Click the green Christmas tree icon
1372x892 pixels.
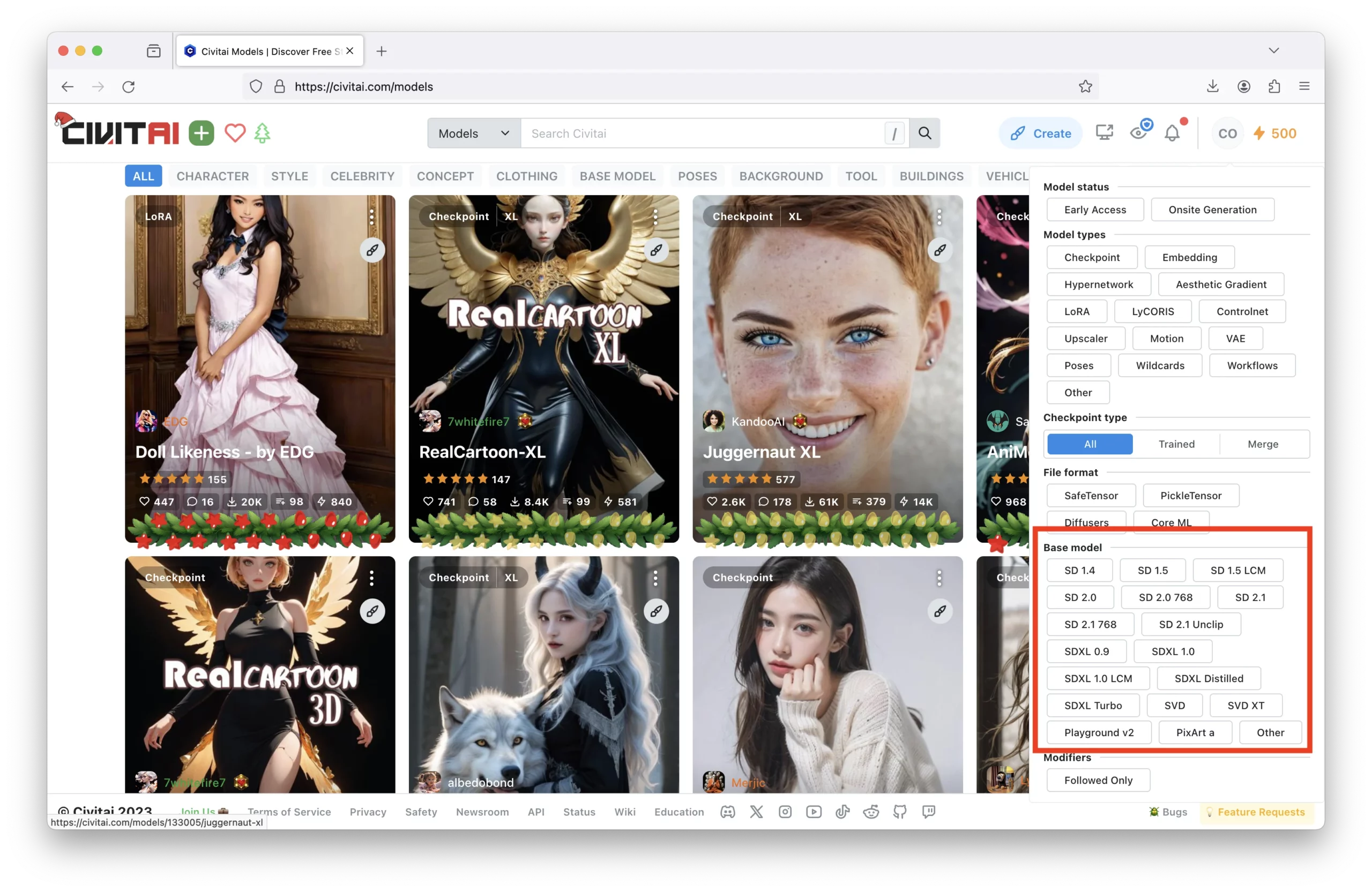[262, 133]
